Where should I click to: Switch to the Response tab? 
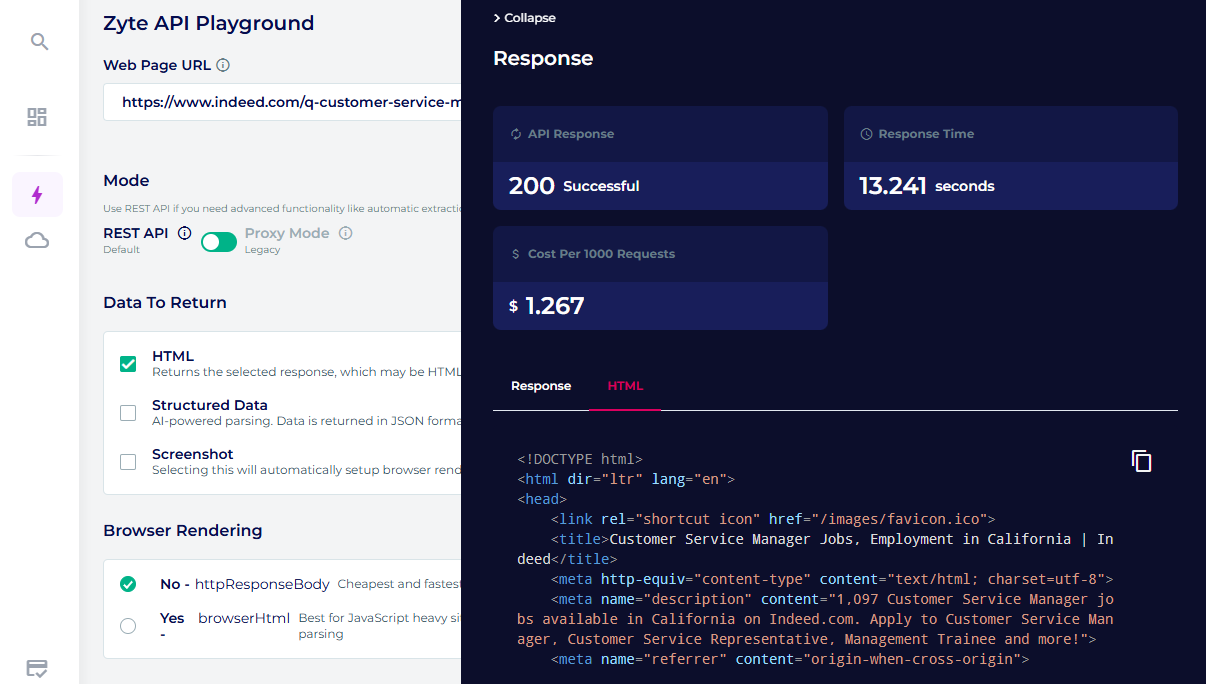pyautogui.click(x=541, y=385)
